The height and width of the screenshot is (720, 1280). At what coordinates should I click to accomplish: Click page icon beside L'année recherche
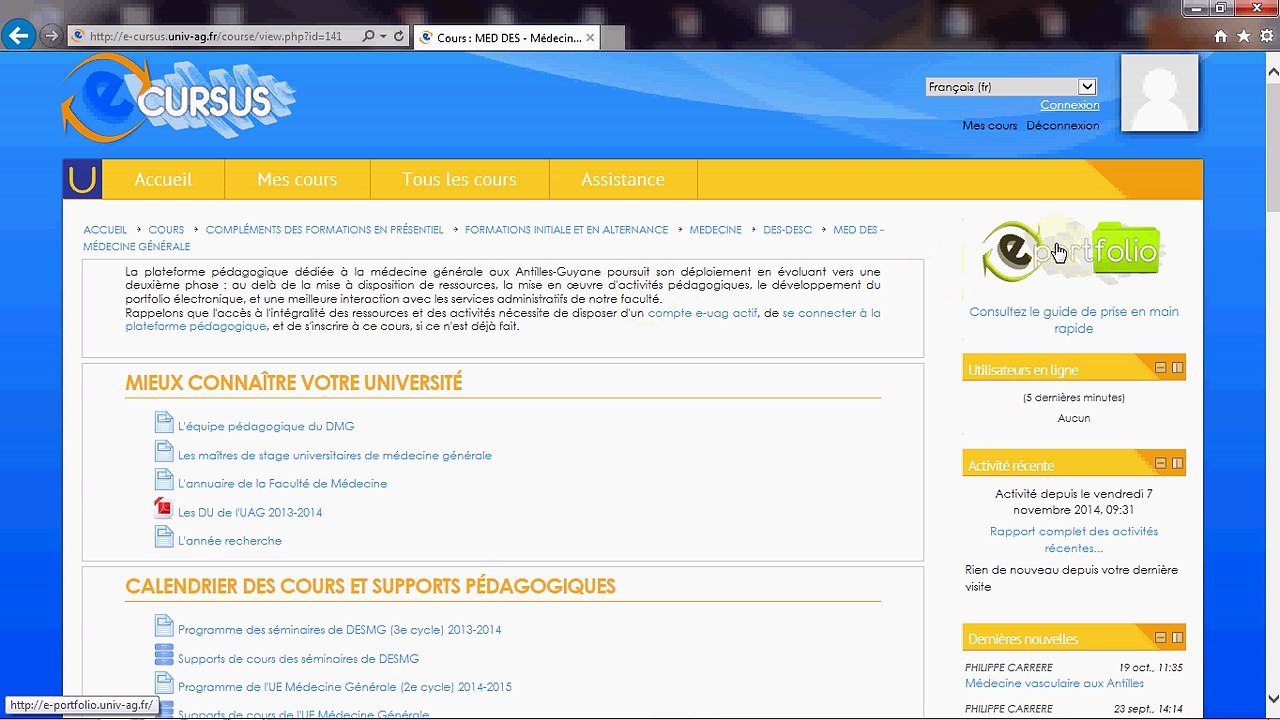tap(164, 538)
